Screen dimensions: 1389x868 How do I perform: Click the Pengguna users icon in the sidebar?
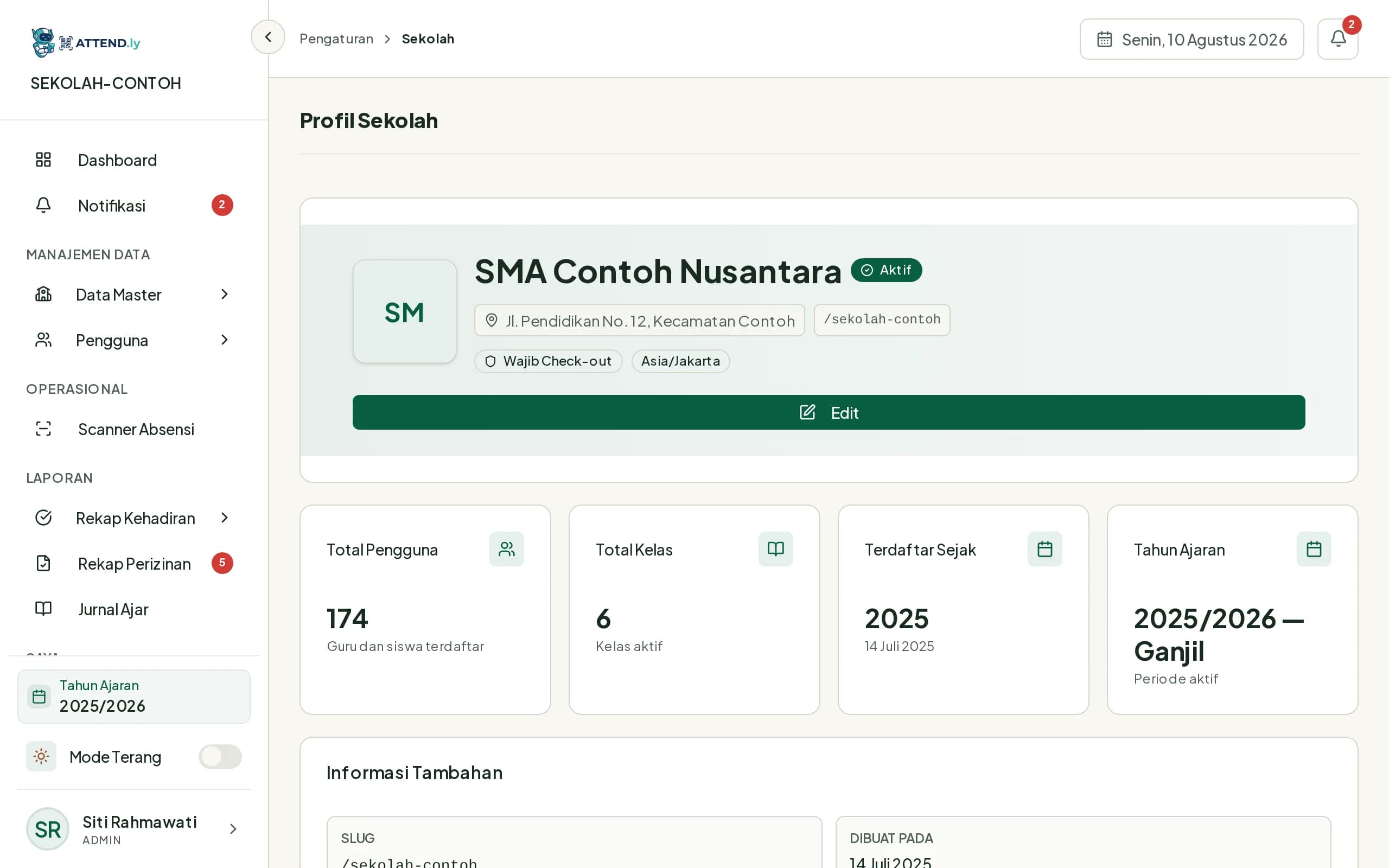(43, 340)
